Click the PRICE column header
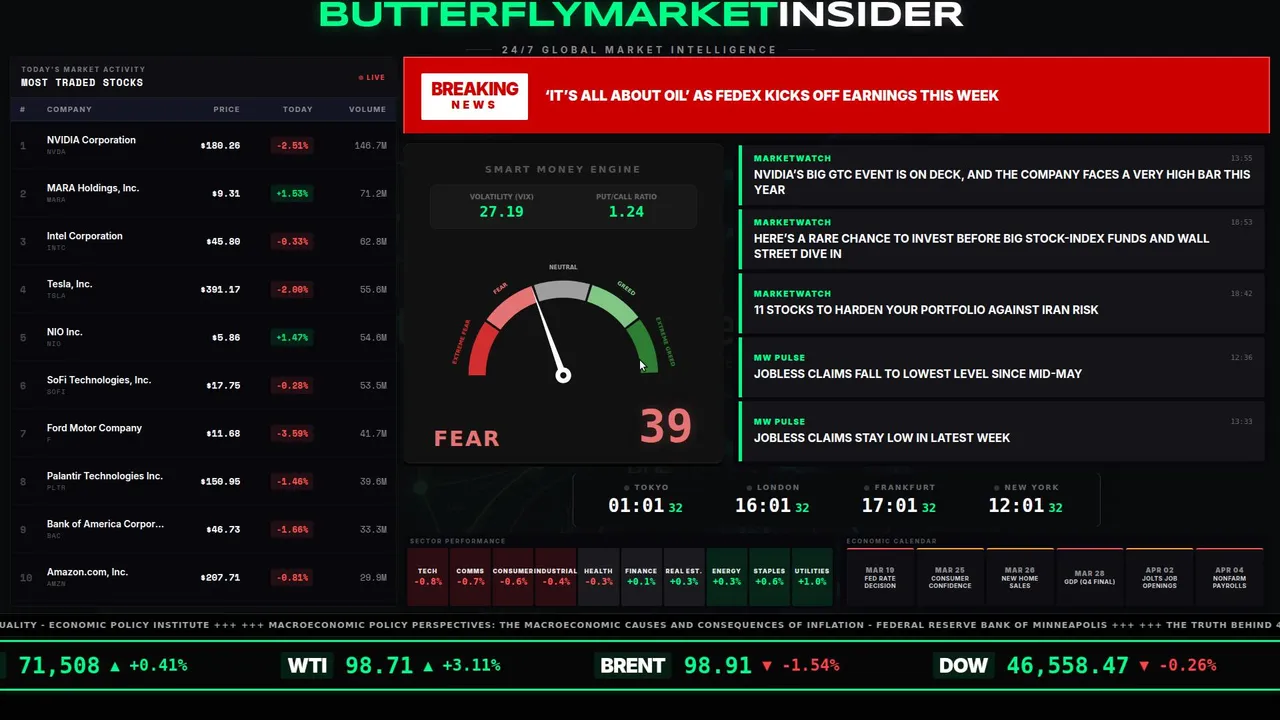This screenshot has width=1280, height=720. [x=226, y=109]
